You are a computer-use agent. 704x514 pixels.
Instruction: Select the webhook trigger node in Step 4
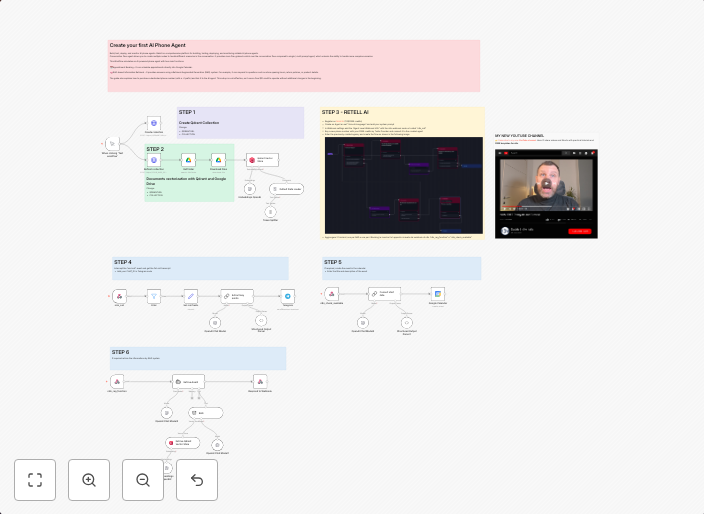[x=119, y=296]
